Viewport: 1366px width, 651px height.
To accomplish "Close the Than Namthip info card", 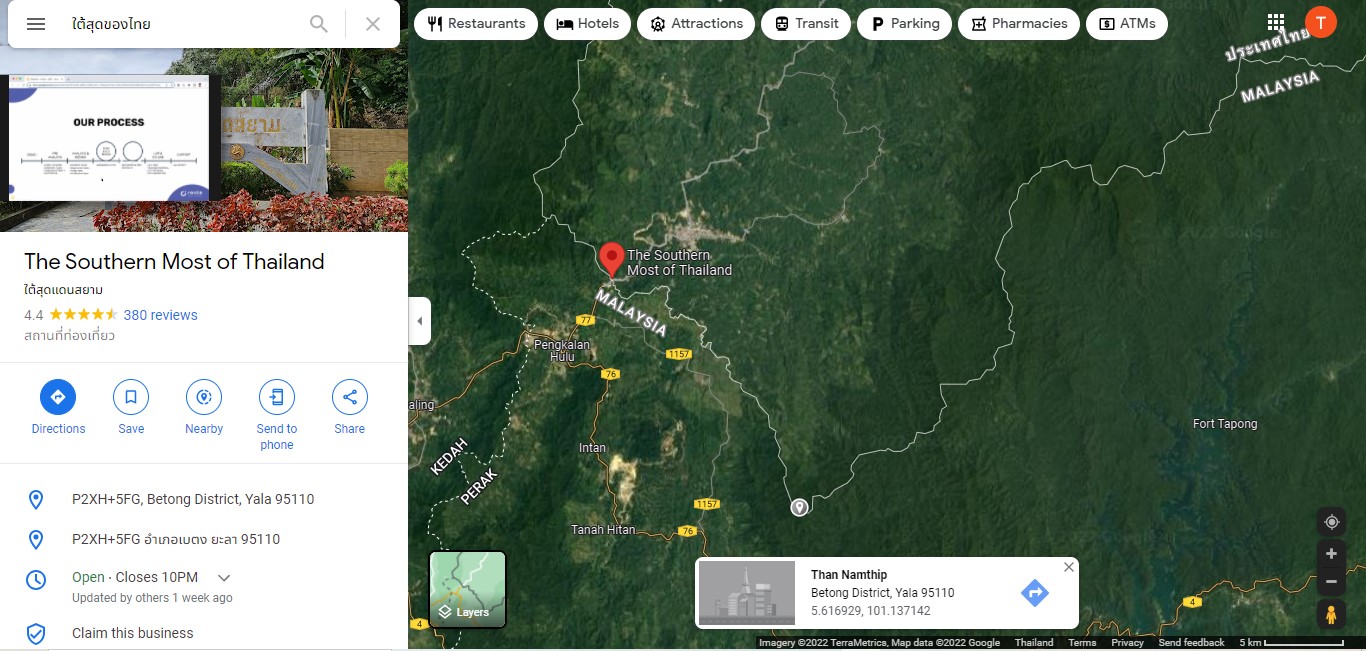I will [x=1068, y=567].
